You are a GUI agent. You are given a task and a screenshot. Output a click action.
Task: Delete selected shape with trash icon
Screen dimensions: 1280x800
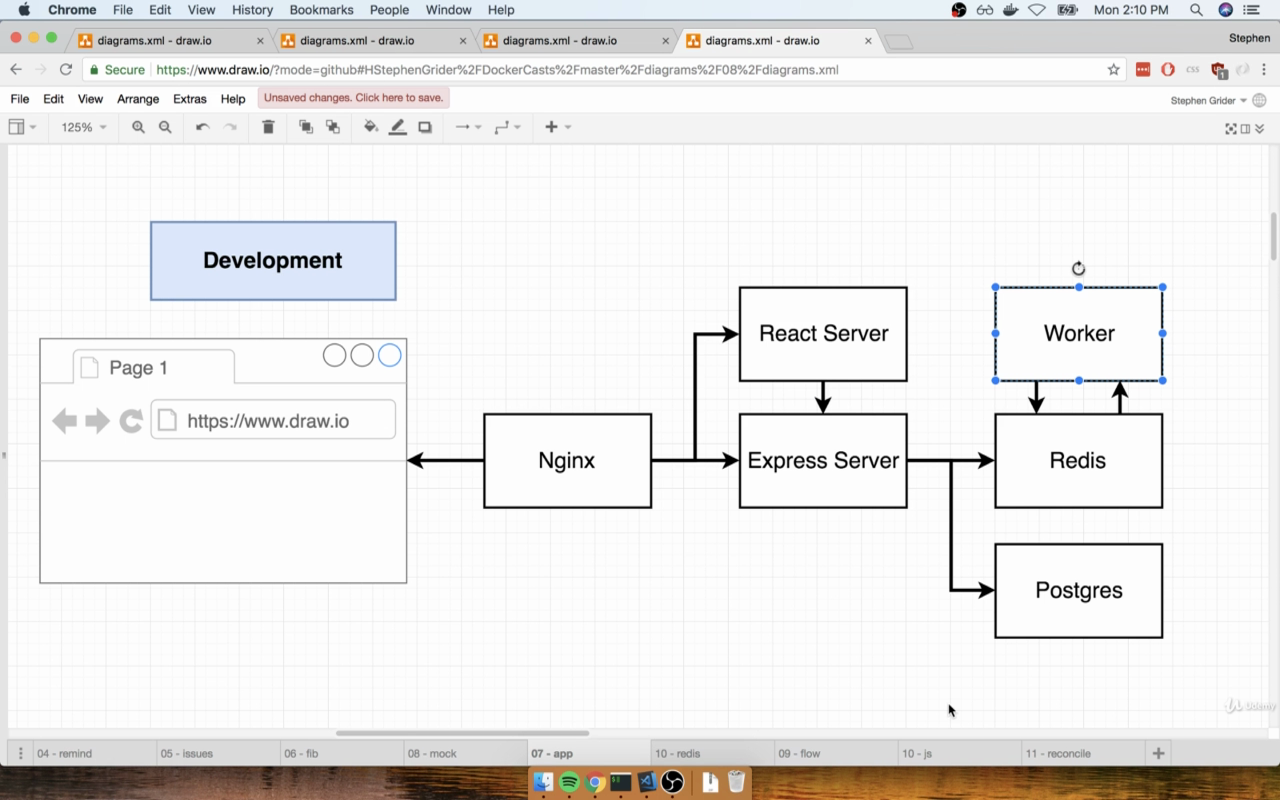click(268, 127)
